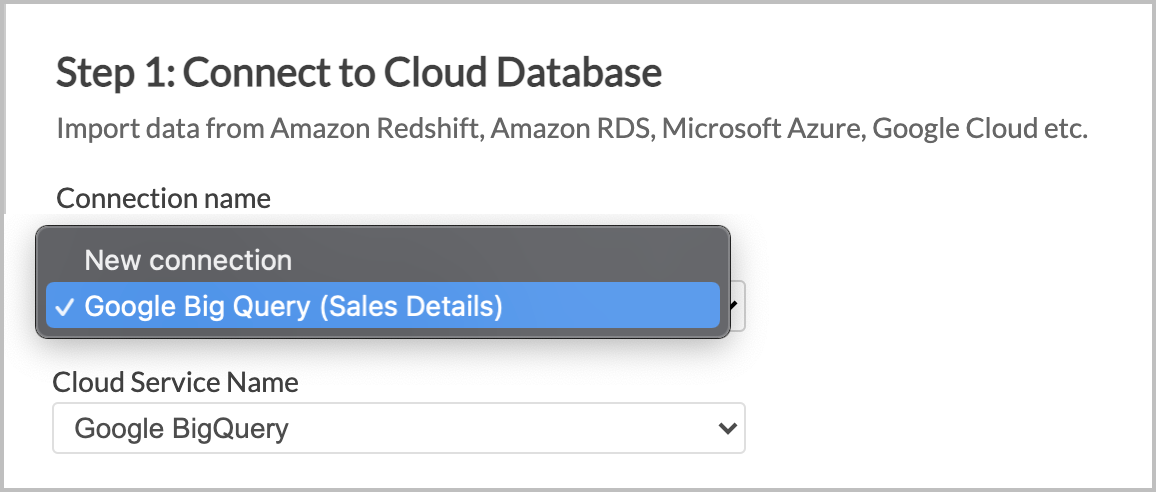Click the "Step 1: Connect to Cloud Database" heading
This screenshot has height=492, width=1156.
pos(359,72)
